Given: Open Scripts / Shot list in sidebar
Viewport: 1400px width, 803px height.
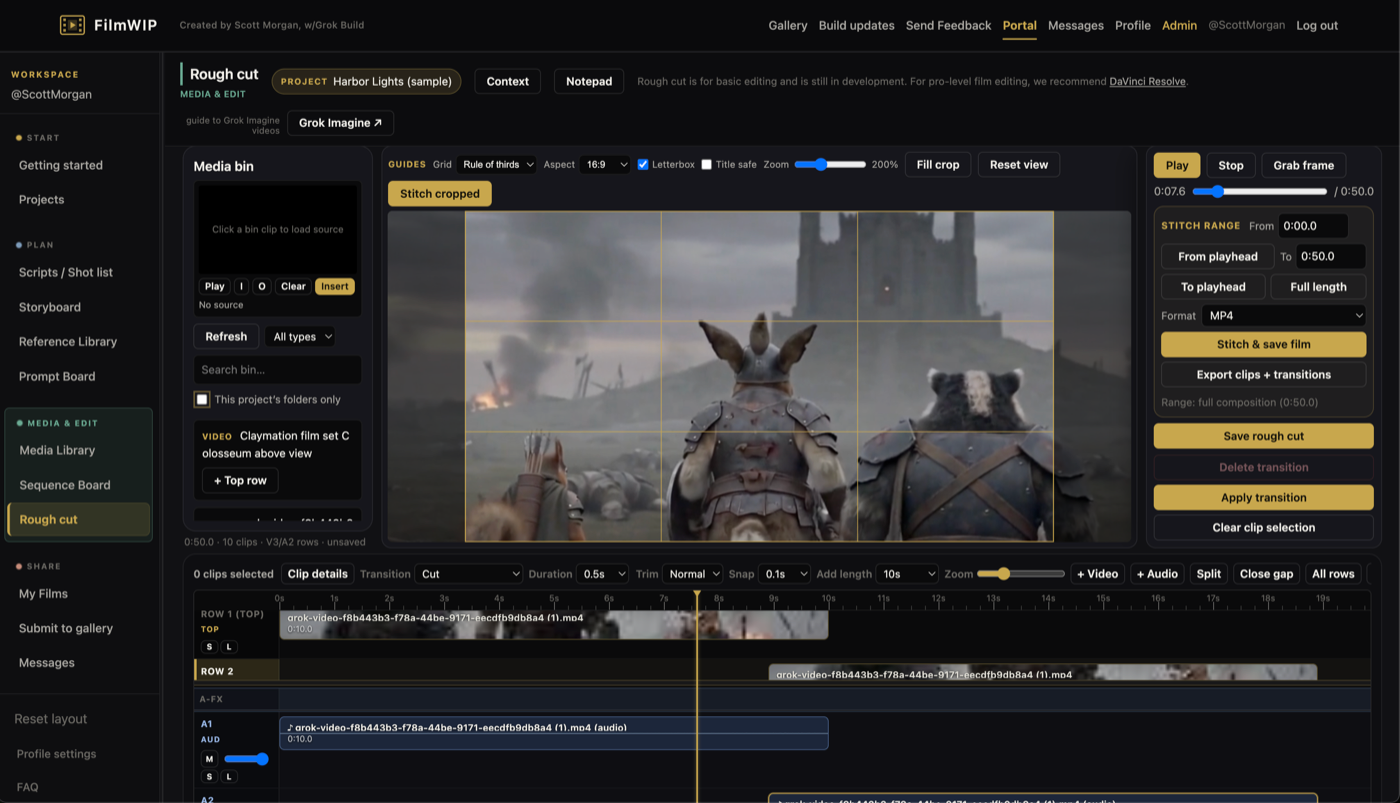Looking at the screenshot, I should pyautogui.click(x=66, y=272).
